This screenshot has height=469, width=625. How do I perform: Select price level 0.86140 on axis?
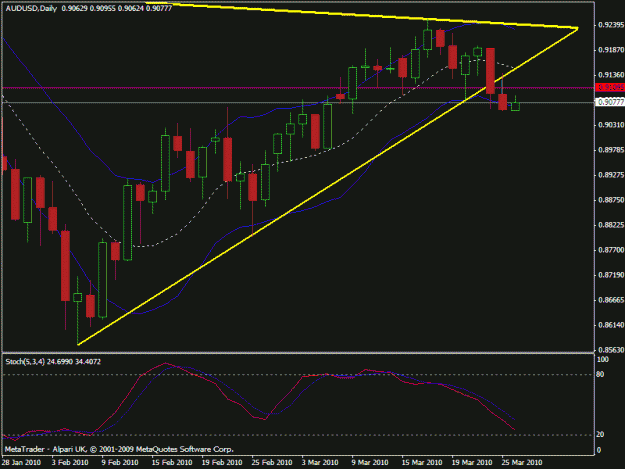[611, 325]
